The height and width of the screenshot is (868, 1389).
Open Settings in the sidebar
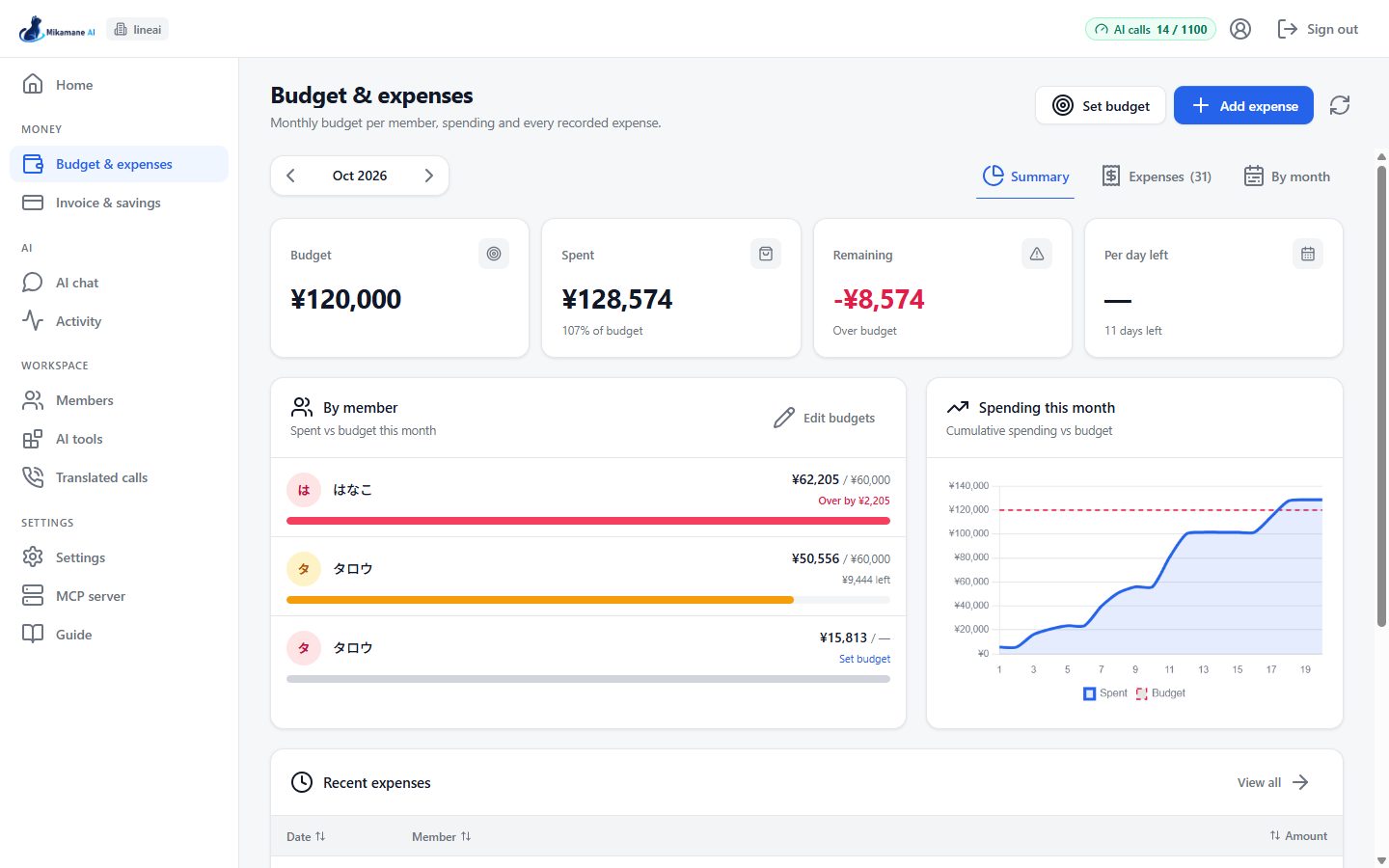(119, 557)
